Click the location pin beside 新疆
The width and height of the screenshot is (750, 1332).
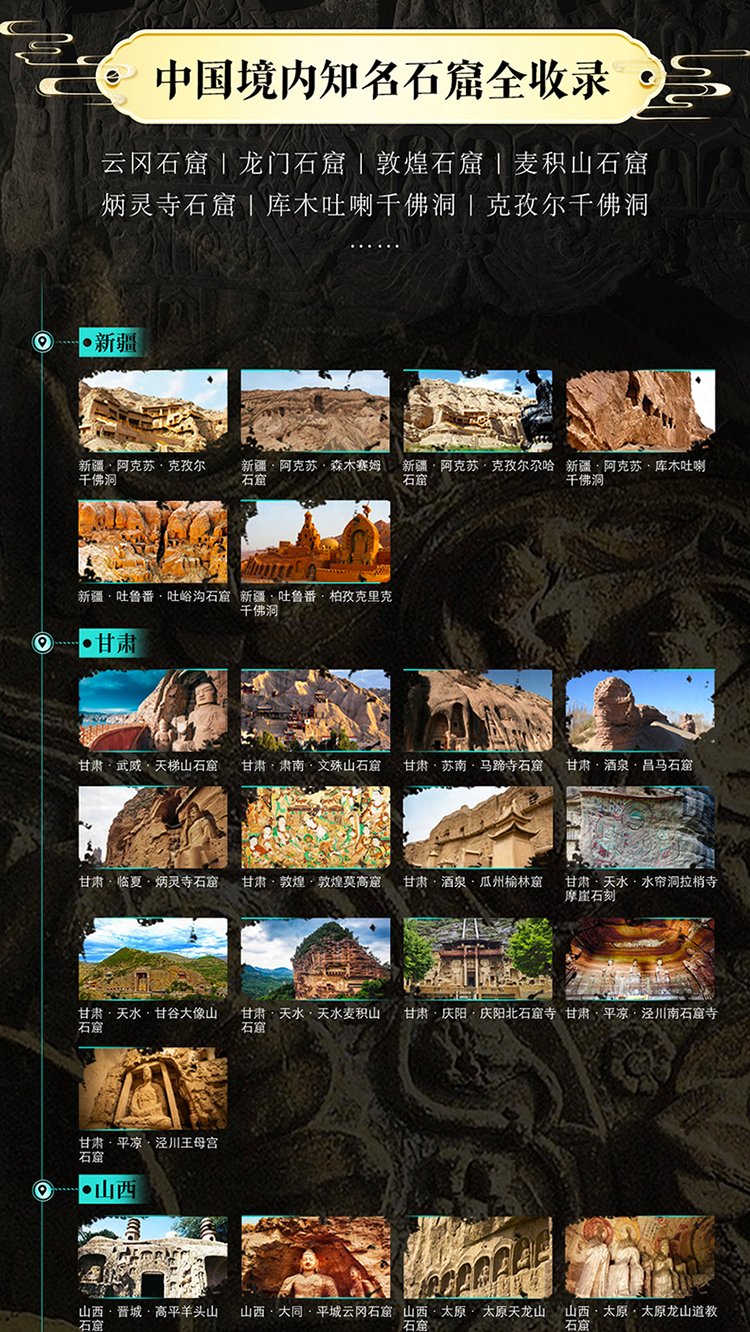point(42,343)
